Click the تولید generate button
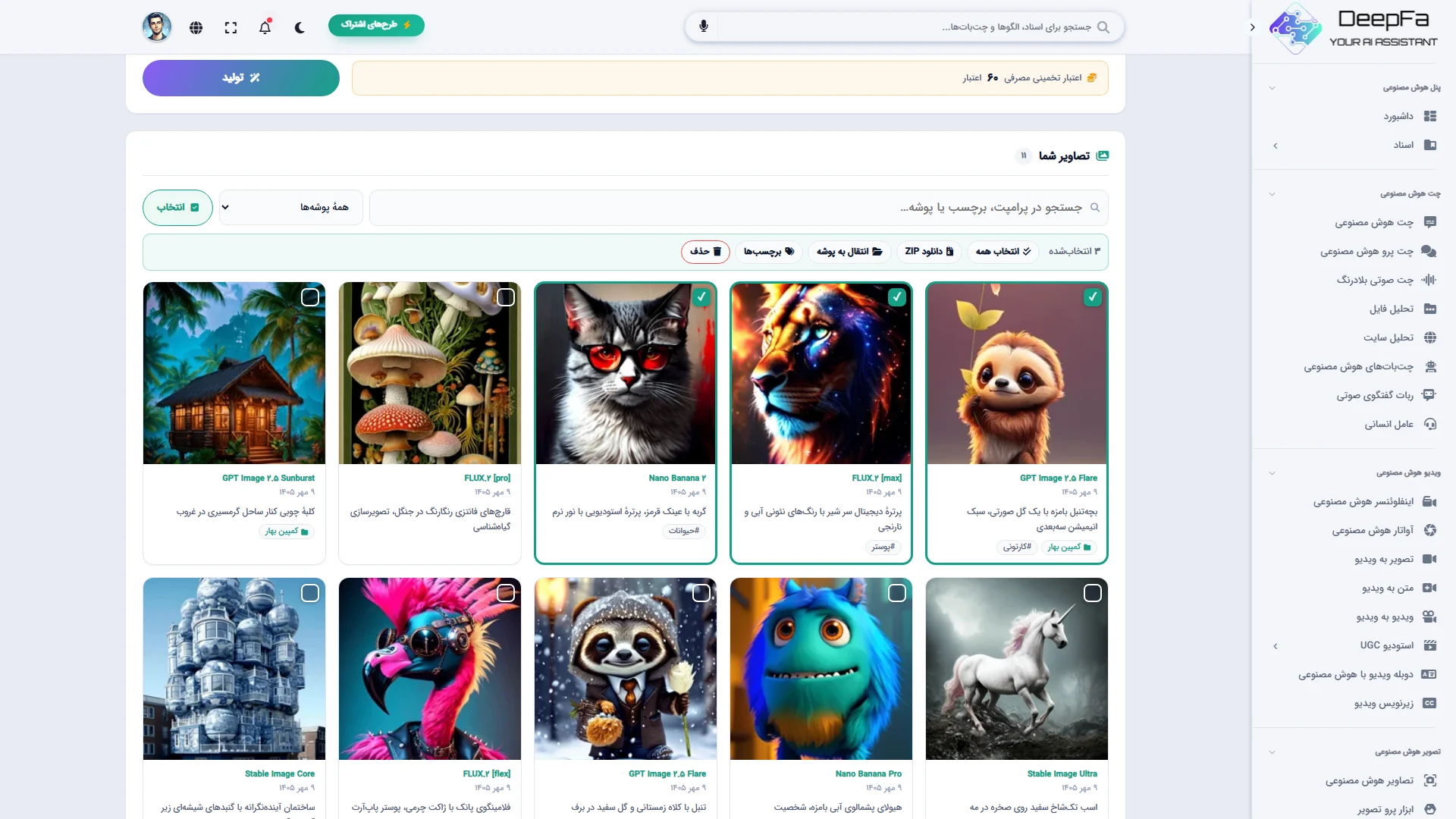This screenshot has height=819, width=1456. pos(241,78)
